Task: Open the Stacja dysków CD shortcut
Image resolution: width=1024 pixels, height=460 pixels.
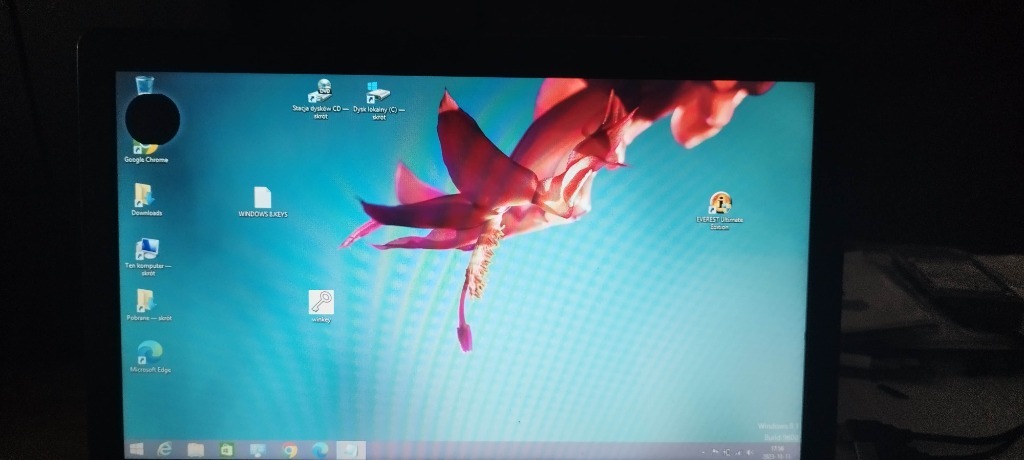Action: pos(321,93)
